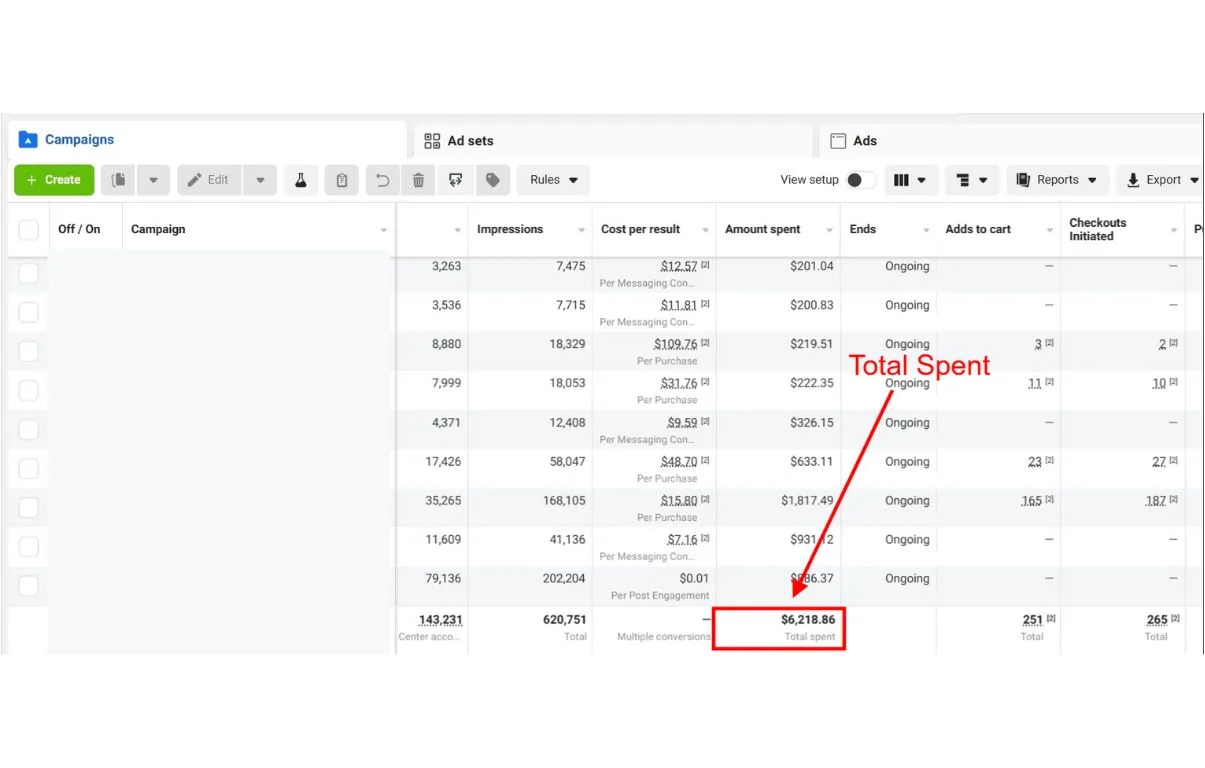This screenshot has height=768, width=1205.
Task: Toggle the View setup switch
Action: point(859,180)
